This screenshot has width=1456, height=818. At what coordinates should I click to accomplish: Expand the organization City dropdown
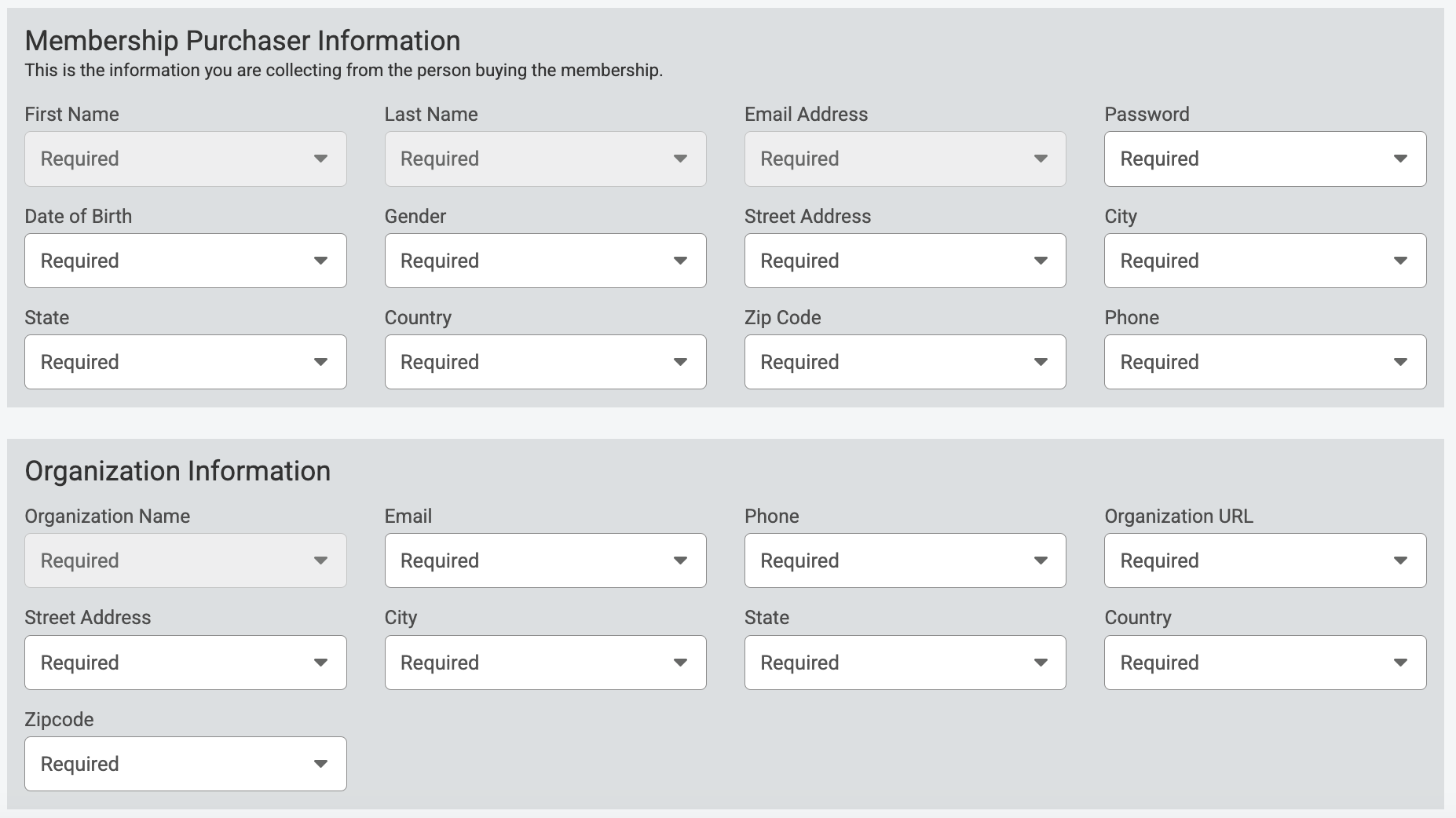pos(545,663)
